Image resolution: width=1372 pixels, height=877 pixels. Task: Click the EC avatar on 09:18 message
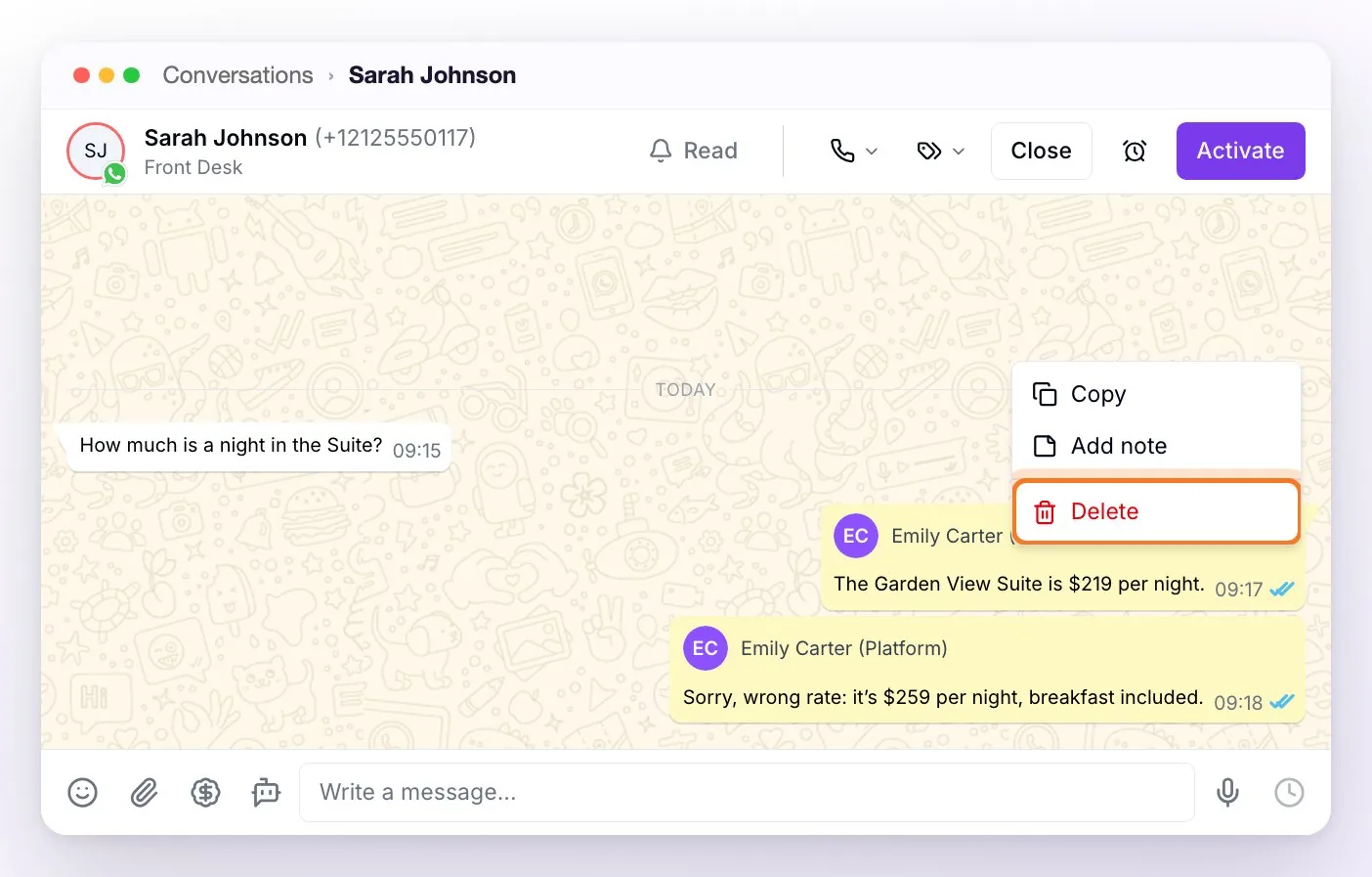(x=706, y=648)
